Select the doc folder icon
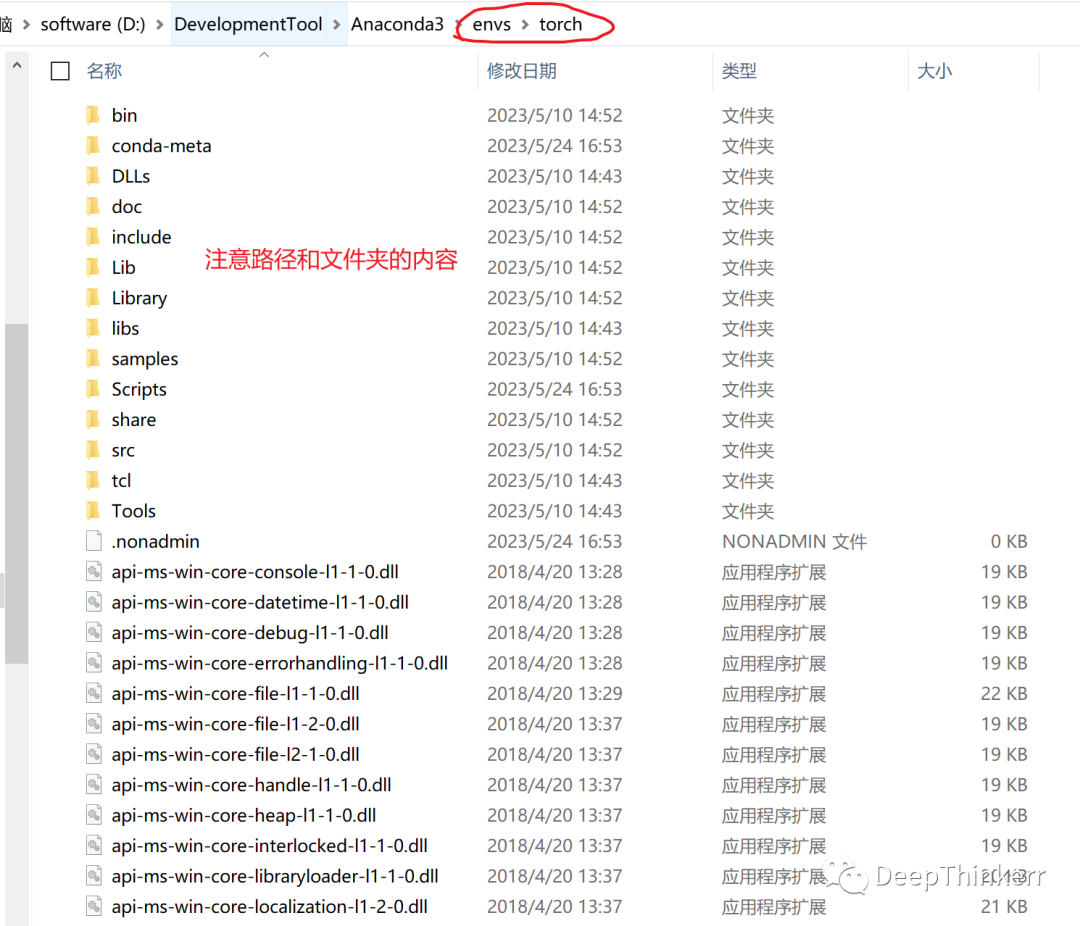 point(94,206)
